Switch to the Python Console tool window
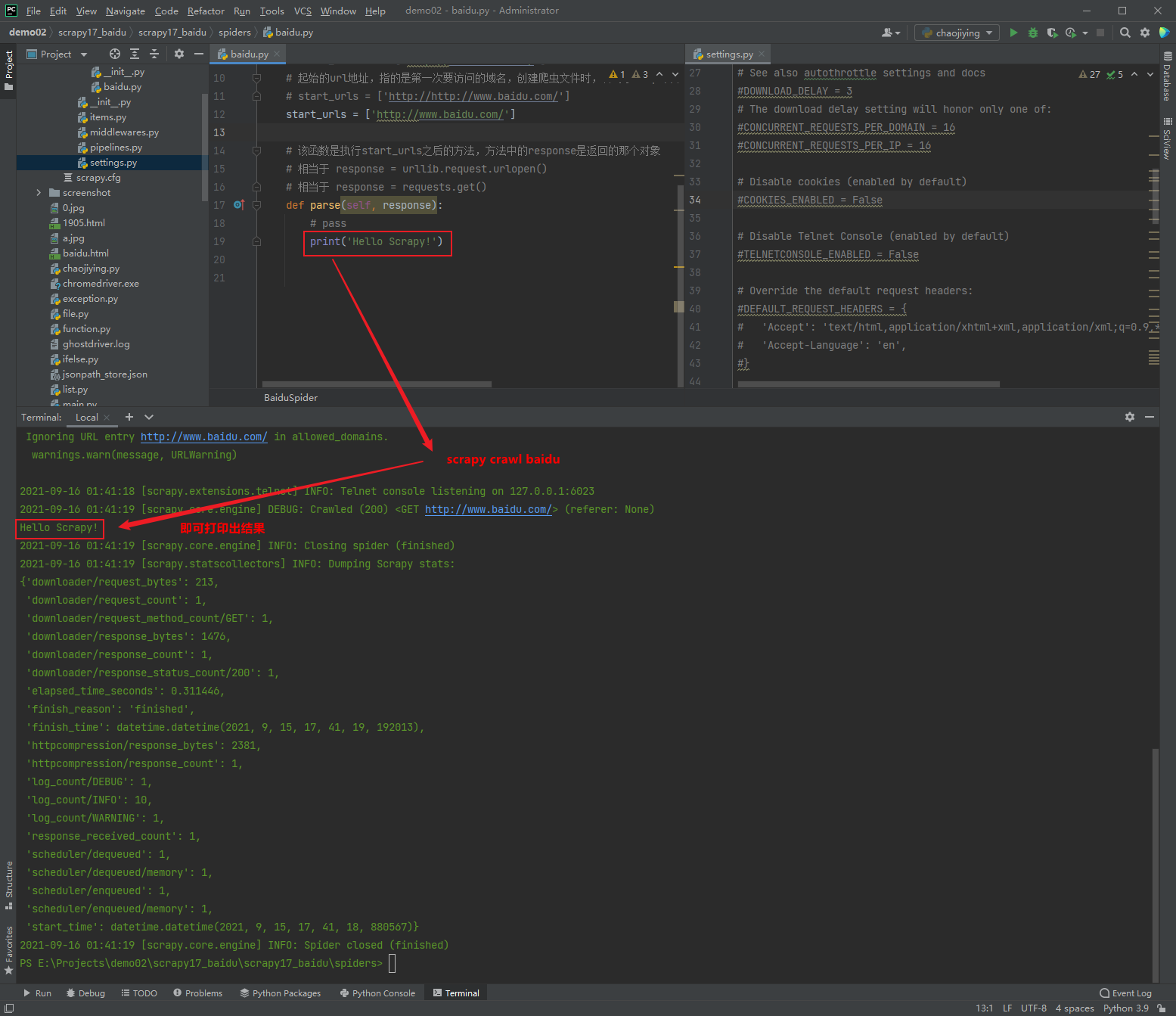Viewport: 1176px width, 1016px height. click(377, 993)
